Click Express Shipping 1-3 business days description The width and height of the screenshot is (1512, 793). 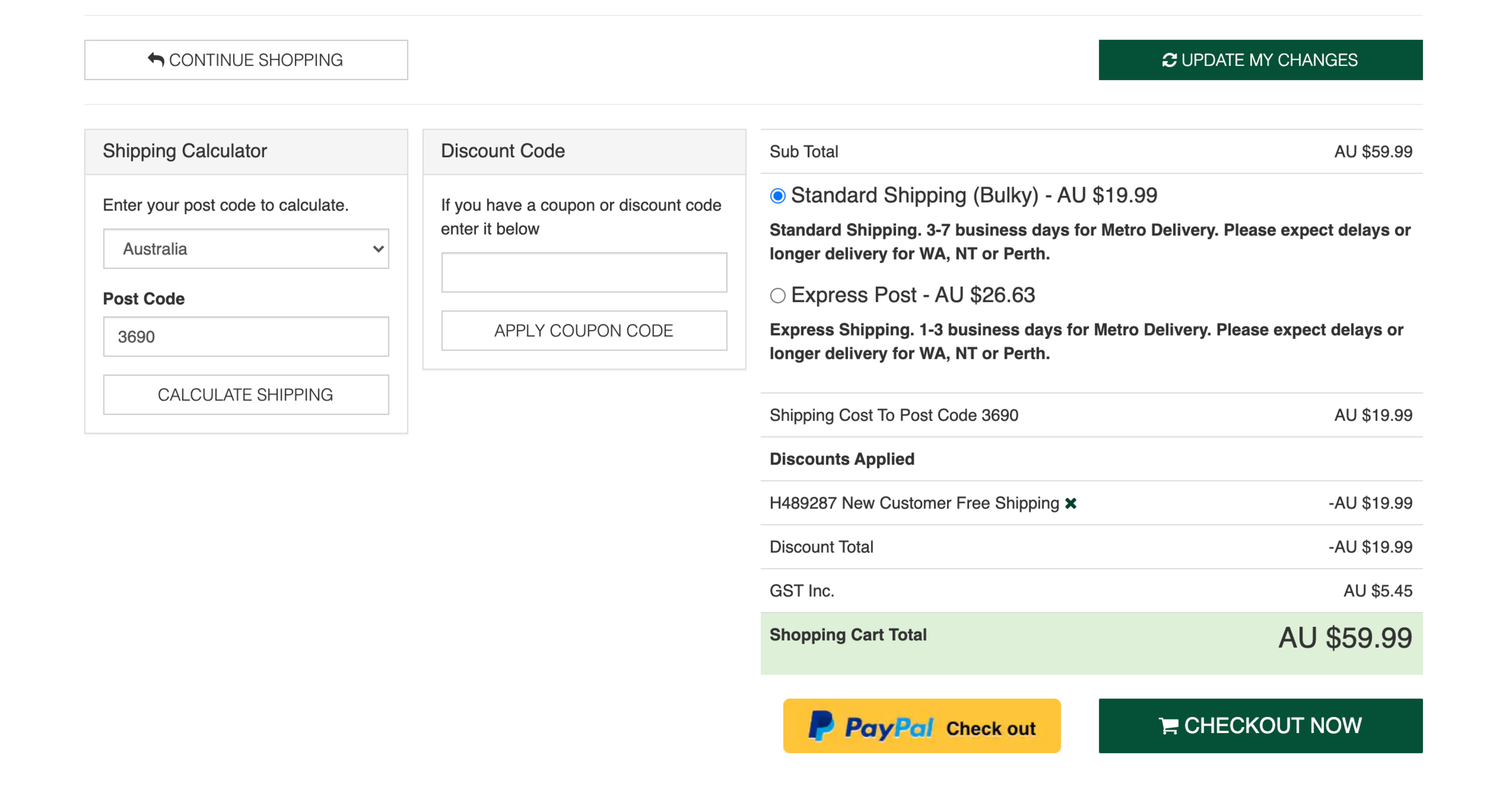(x=1086, y=341)
